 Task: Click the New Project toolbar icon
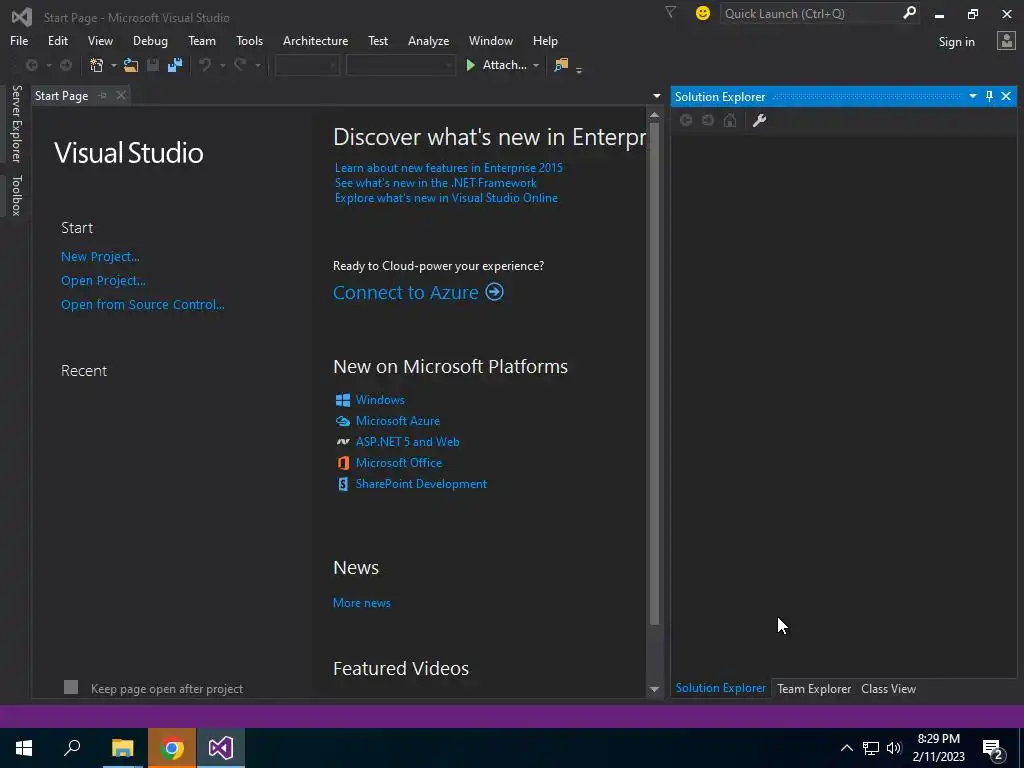[97, 65]
